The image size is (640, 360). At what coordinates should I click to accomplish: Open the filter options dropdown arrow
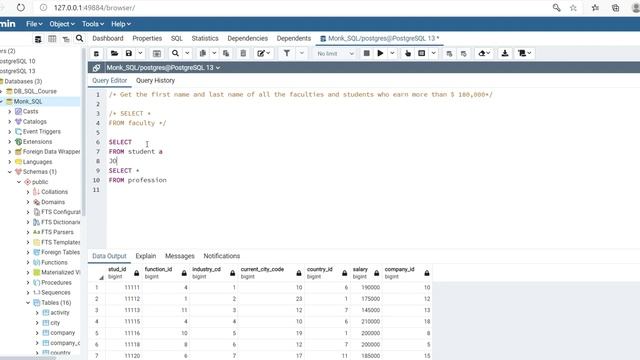pos(302,53)
